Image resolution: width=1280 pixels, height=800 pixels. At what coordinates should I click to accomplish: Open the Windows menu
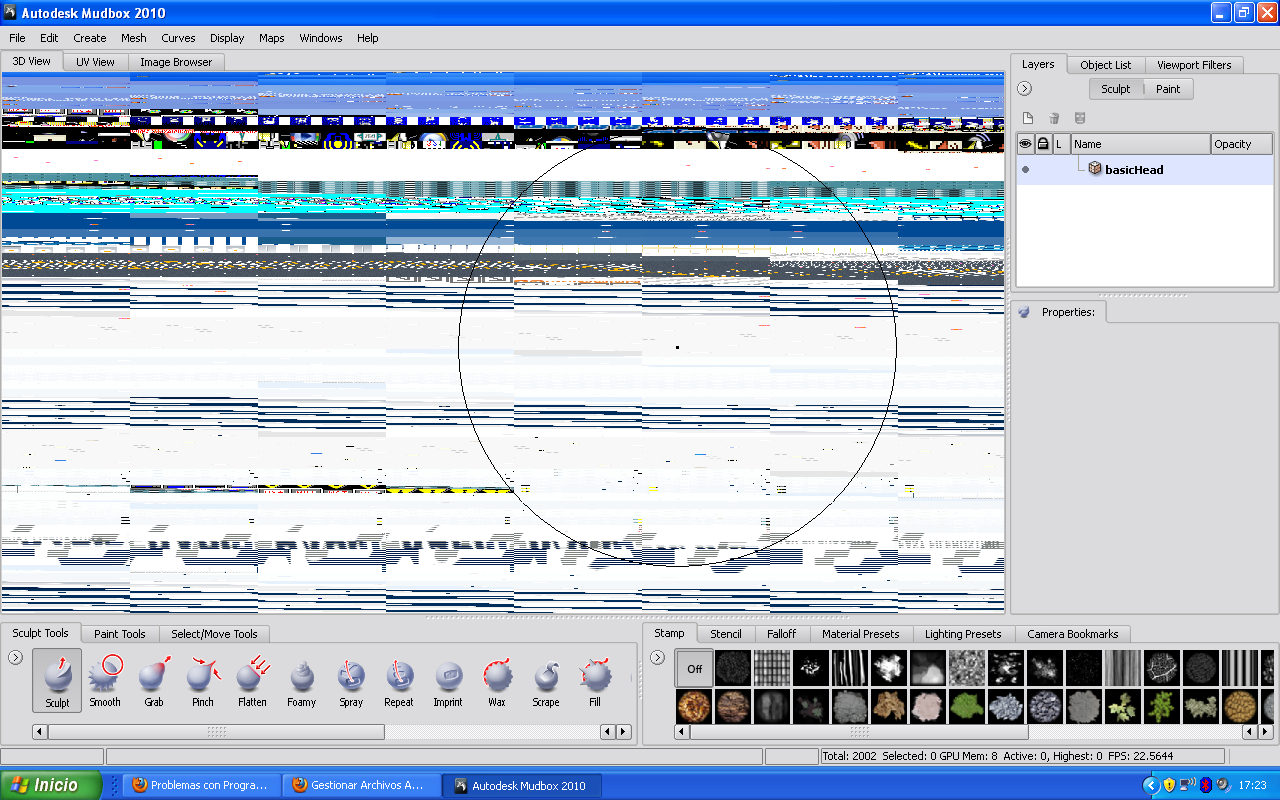click(321, 38)
